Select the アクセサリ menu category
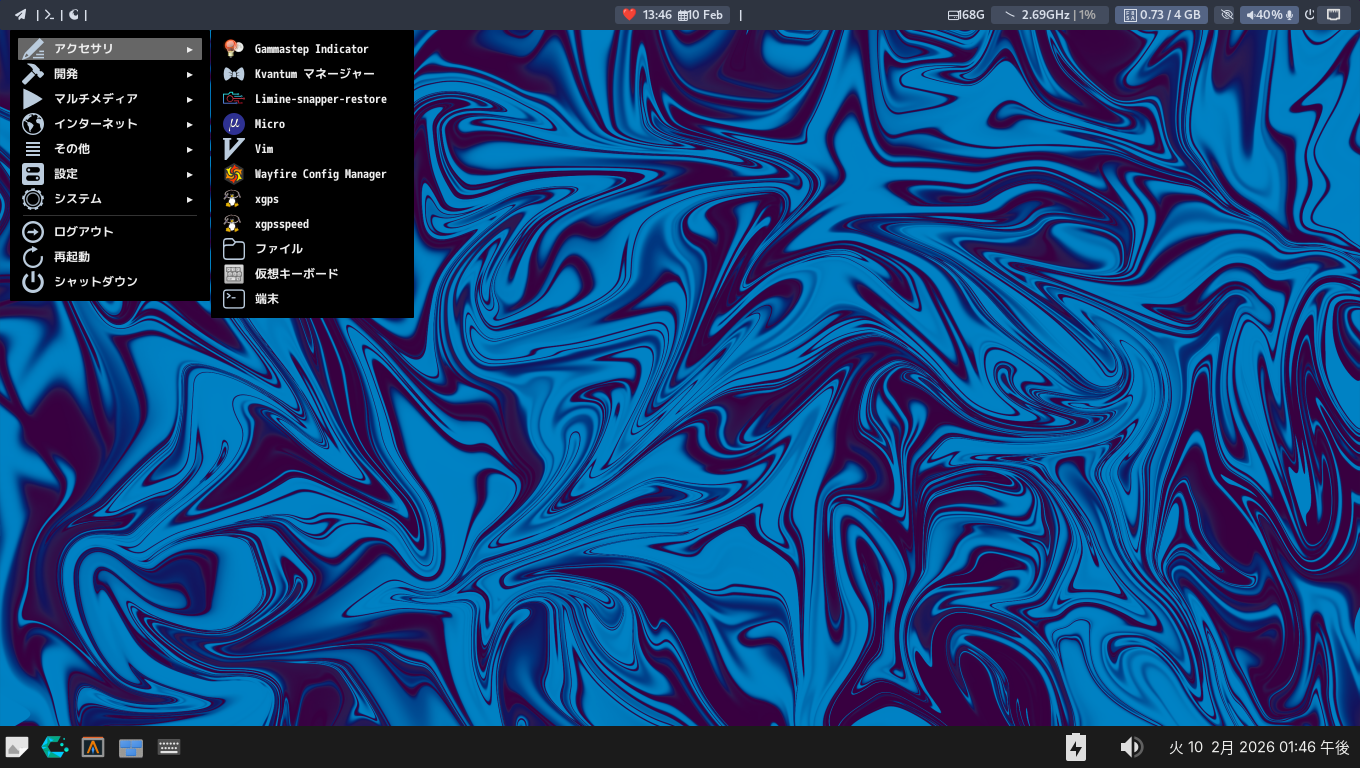 [x=110, y=49]
